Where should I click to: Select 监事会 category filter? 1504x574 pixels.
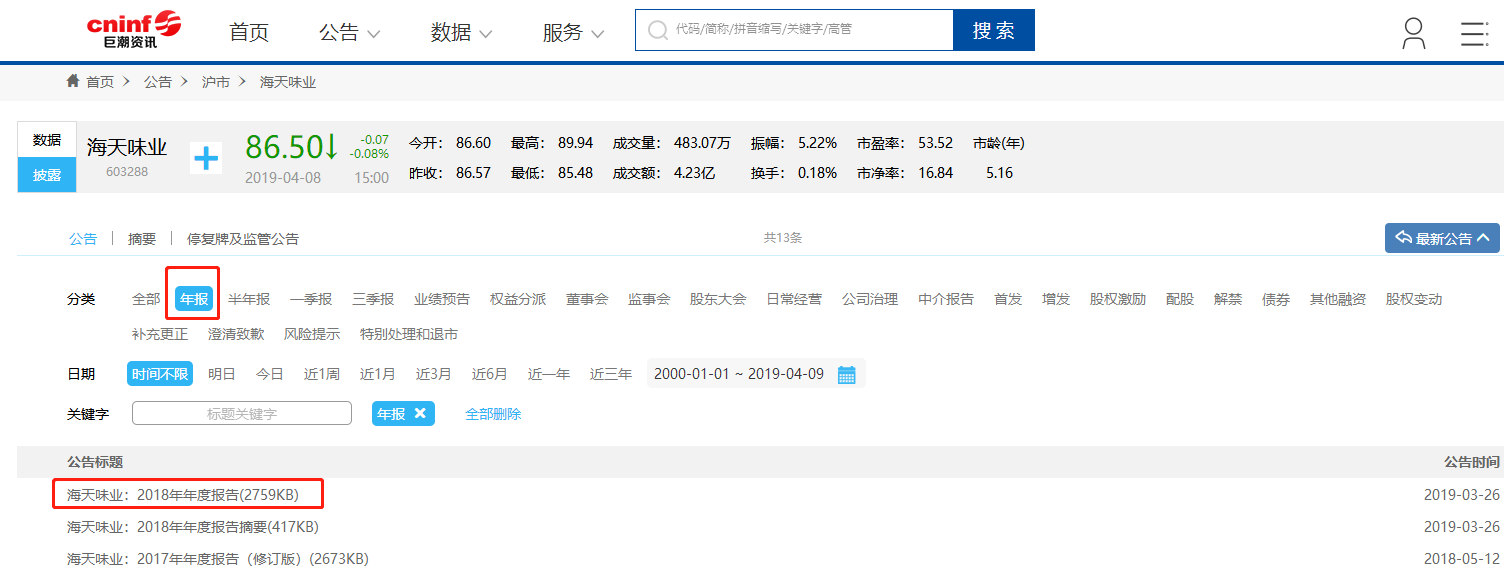(x=649, y=299)
